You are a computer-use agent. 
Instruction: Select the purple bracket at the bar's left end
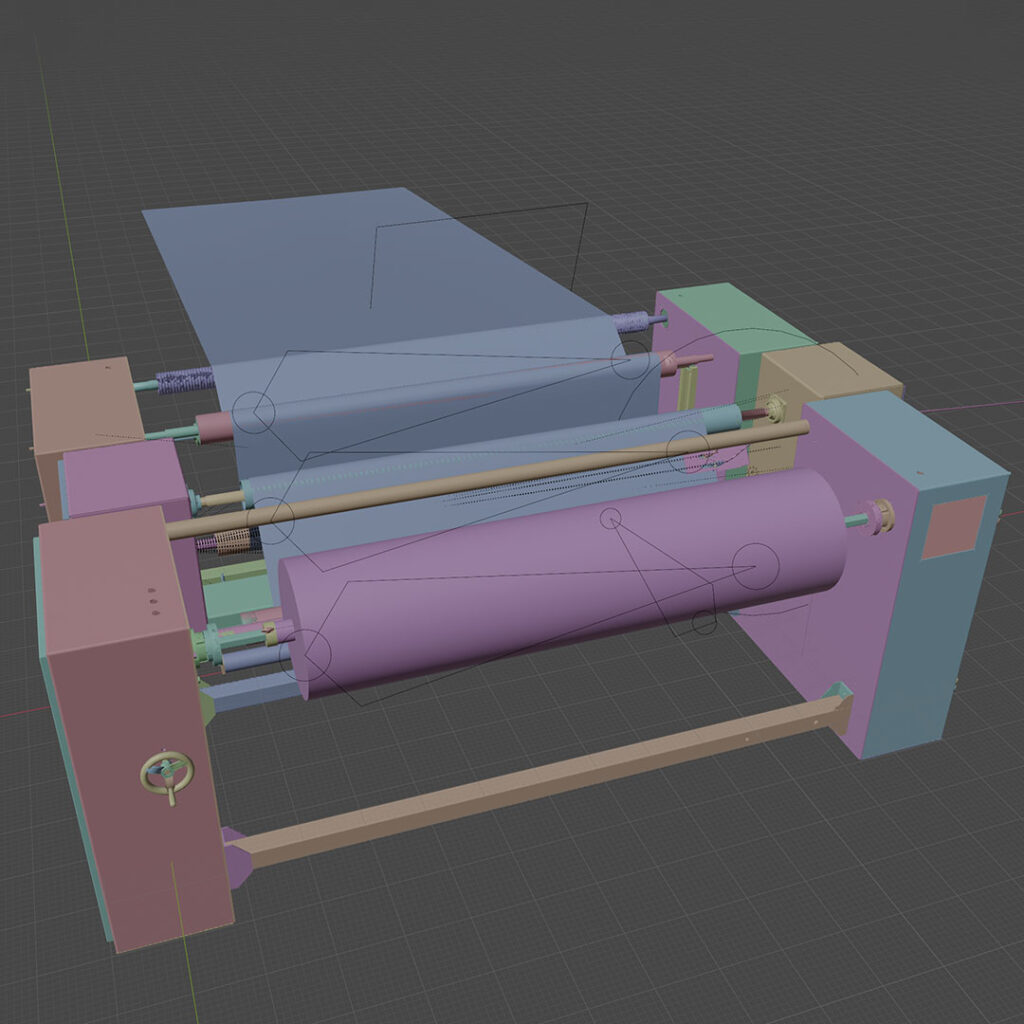coord(236,853)
